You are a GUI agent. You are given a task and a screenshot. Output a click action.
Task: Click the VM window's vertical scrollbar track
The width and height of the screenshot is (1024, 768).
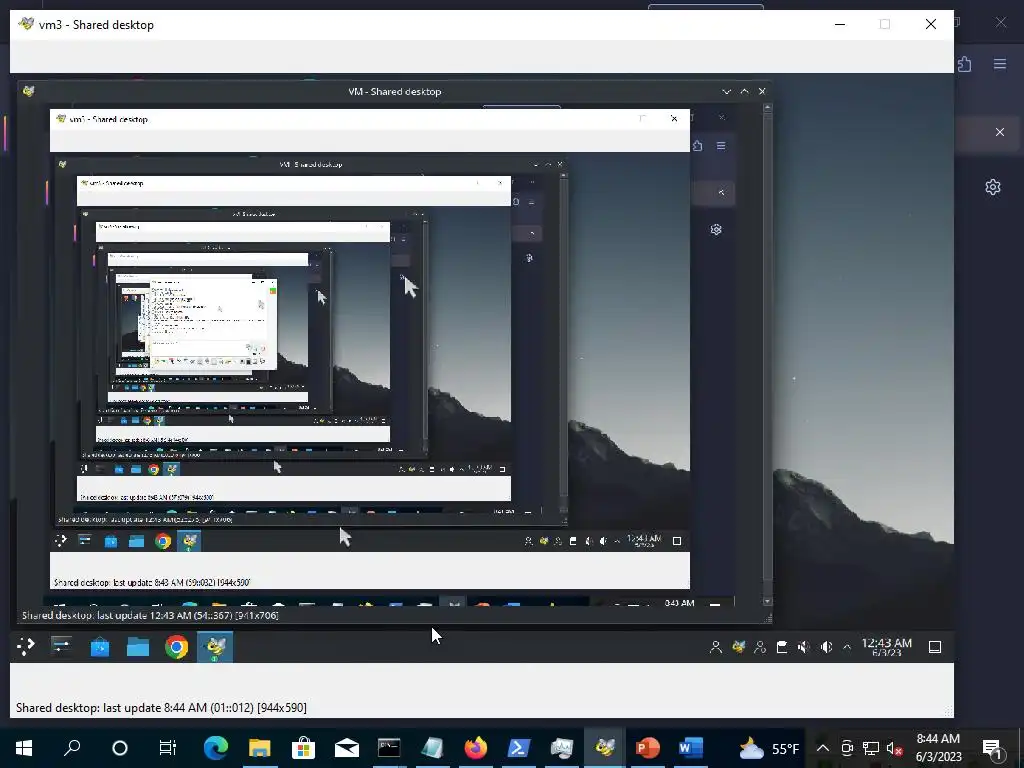coord(767,353)
